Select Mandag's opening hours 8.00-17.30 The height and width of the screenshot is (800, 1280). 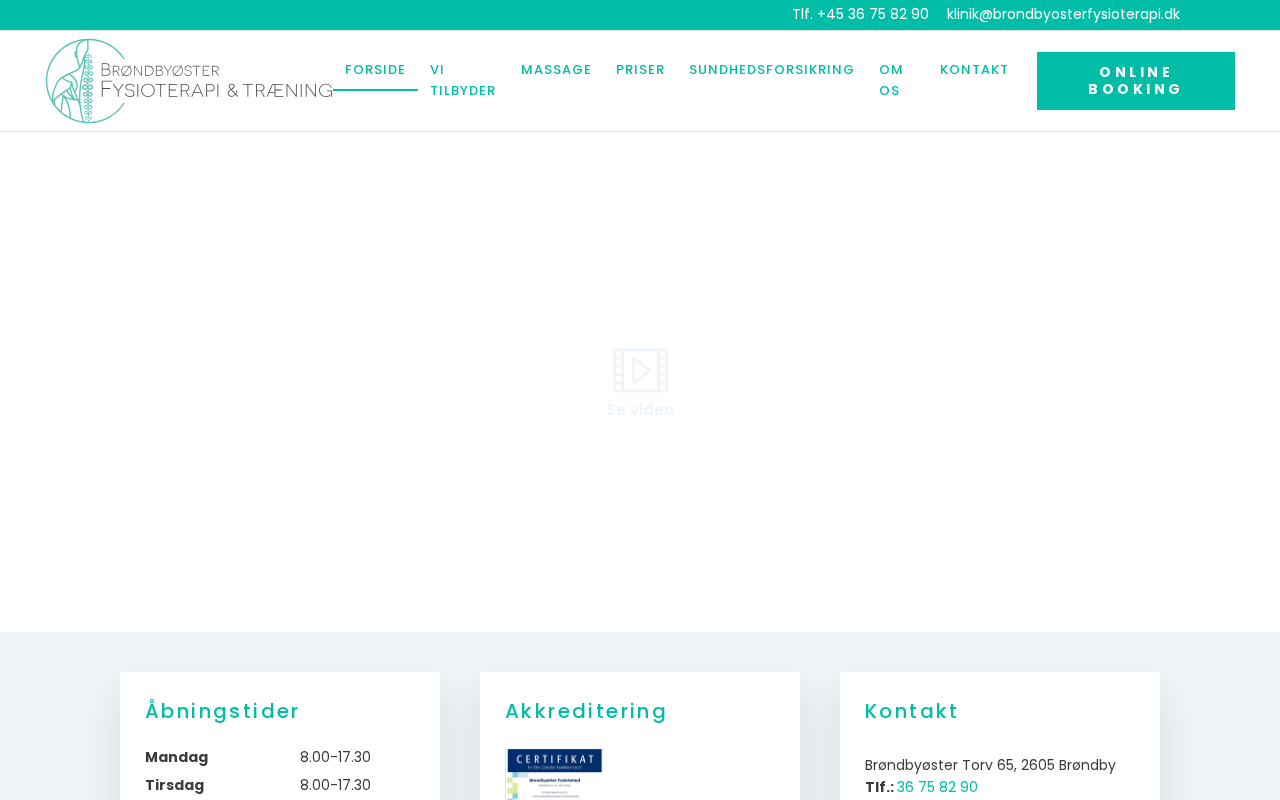335,757
